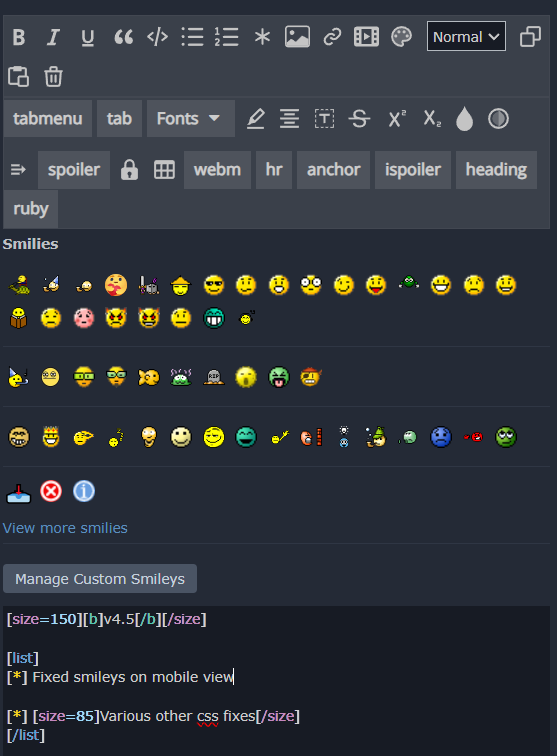Viewport: 557px width, 756px height.
Task: Insert a ruby tag
Action: pyautogui.click(x=31, y=209)
